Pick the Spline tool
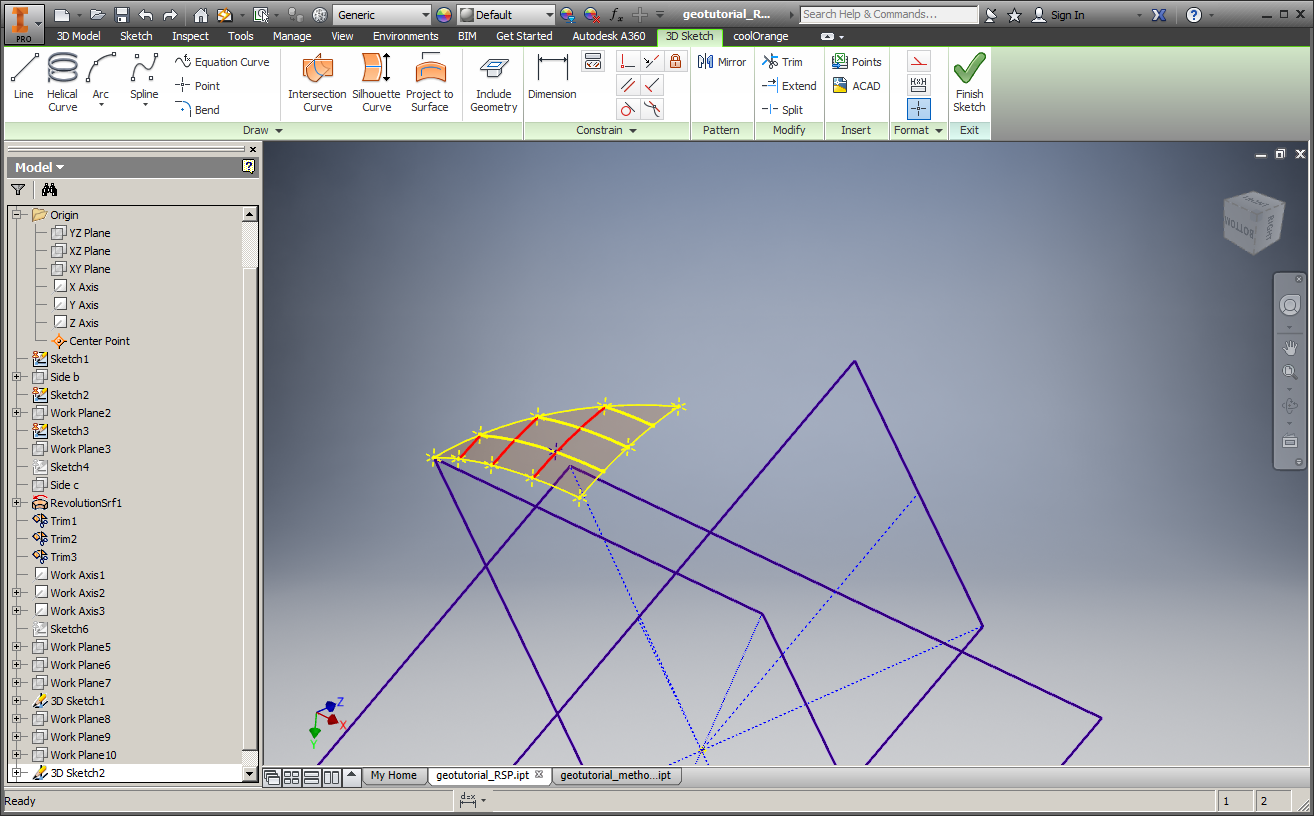 (144, 80)
